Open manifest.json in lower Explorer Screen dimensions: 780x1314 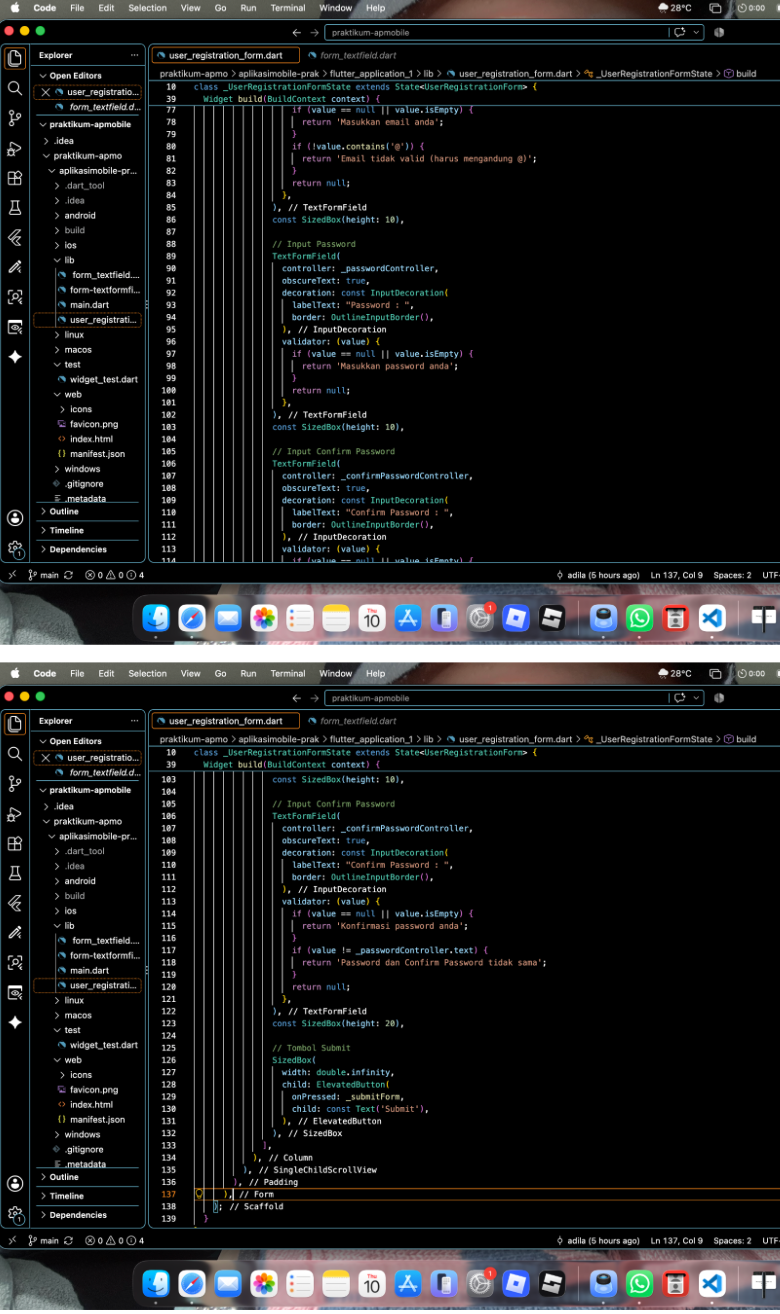pos(97,1120)
